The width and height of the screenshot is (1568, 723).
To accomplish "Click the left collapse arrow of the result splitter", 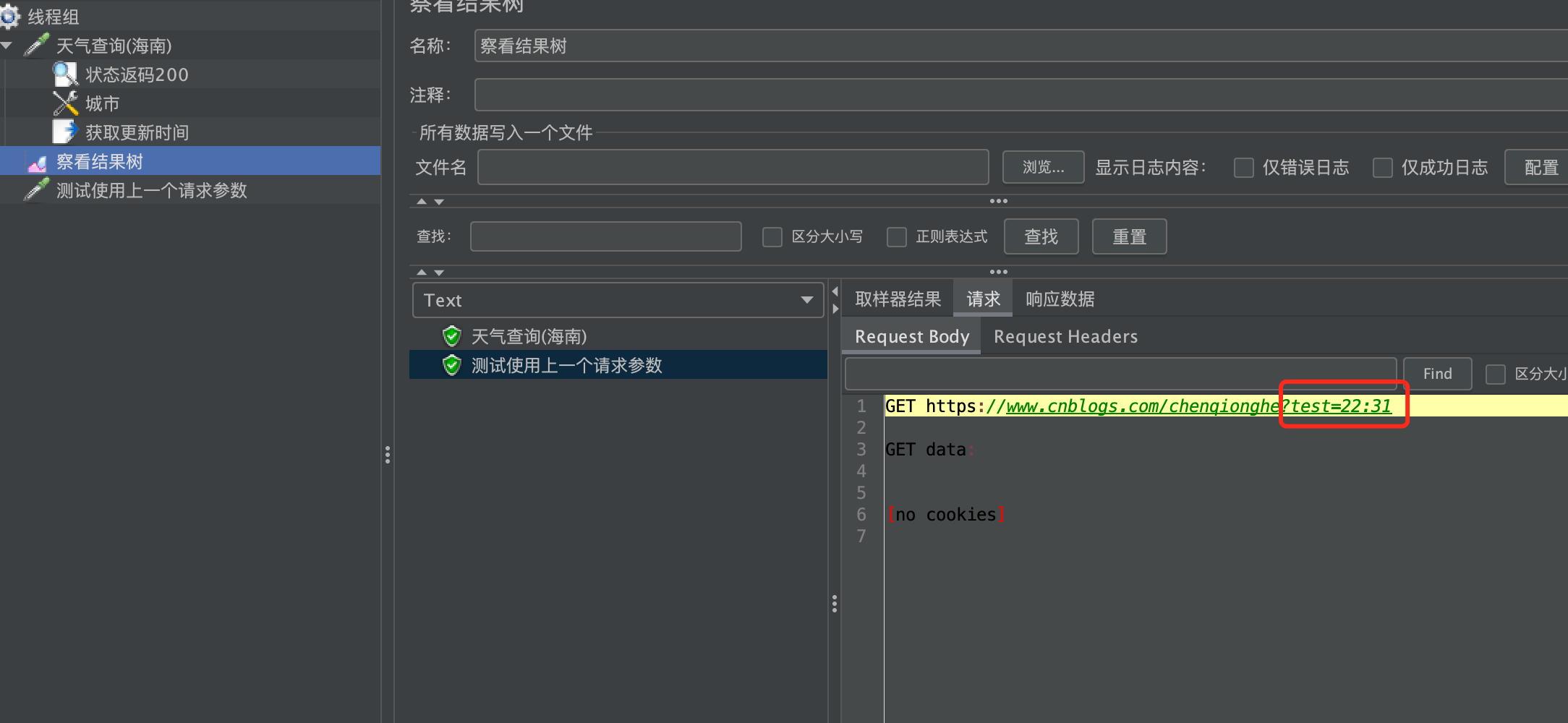I will (x=835, y=291).
